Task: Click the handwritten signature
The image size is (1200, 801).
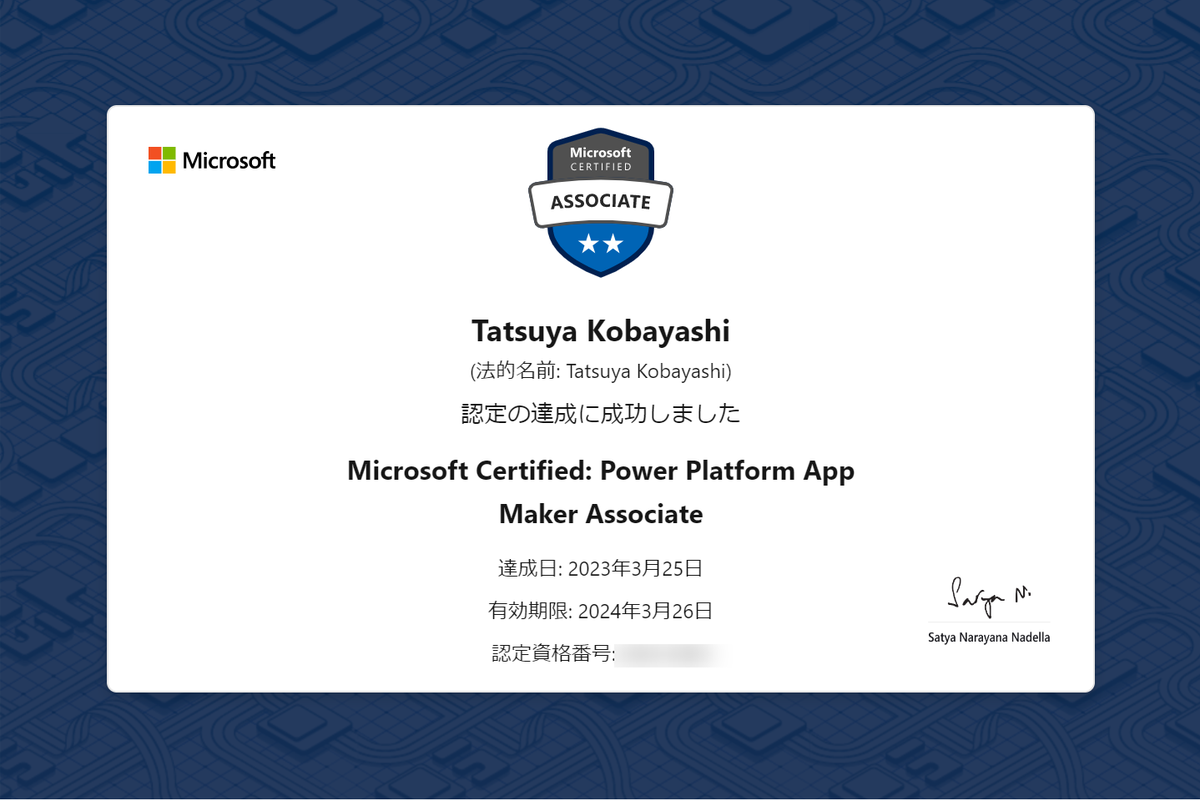Action: pyautogui.click(x=989, y=595)
